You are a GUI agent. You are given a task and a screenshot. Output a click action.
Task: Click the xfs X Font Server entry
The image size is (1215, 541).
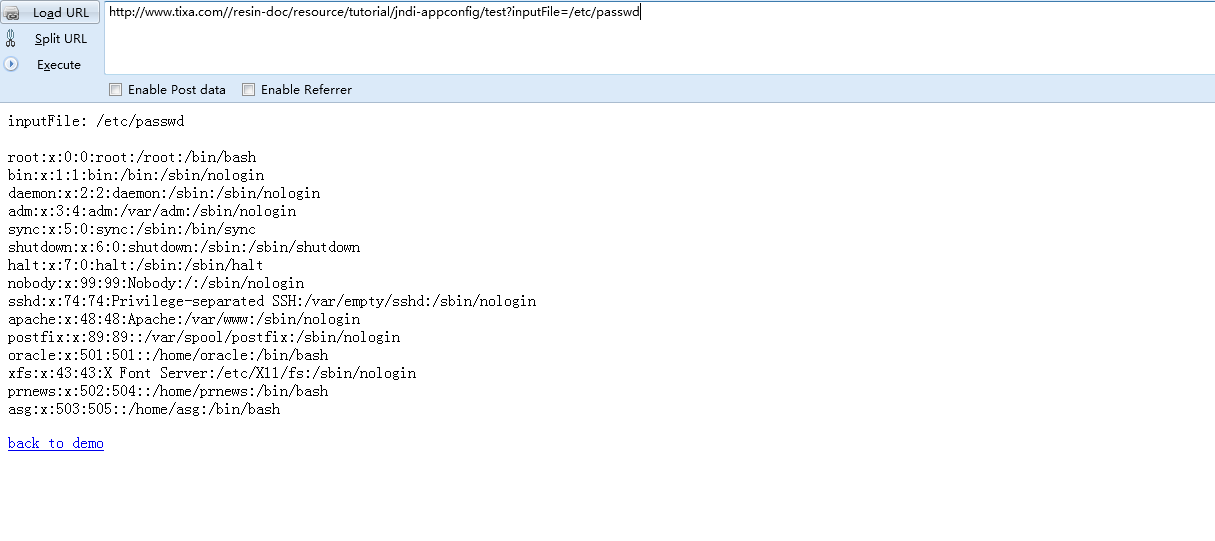pos(212,373)
